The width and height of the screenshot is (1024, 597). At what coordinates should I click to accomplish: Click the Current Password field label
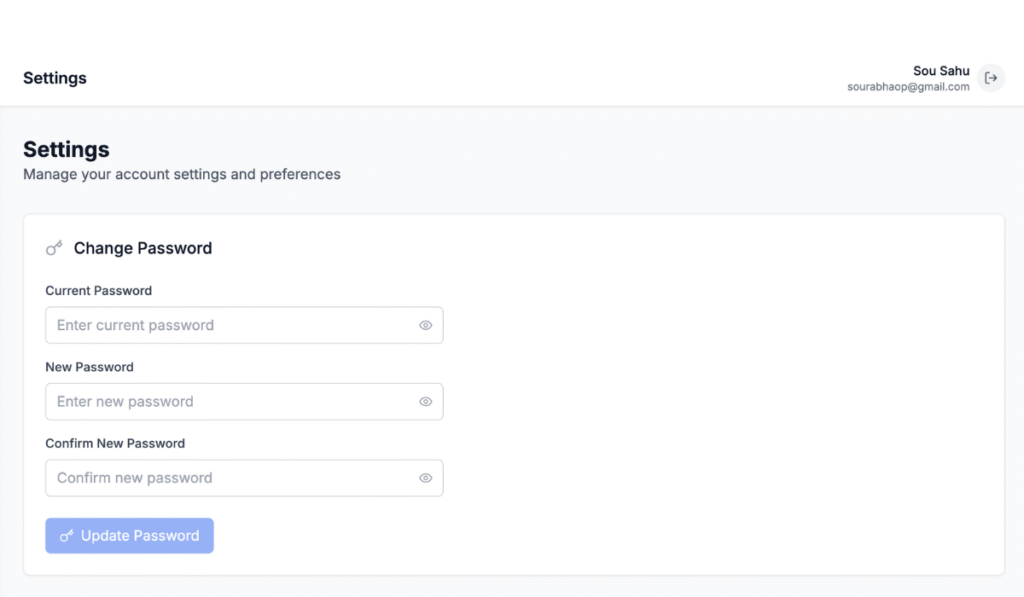pyautogui.click(x=98, y=291)
